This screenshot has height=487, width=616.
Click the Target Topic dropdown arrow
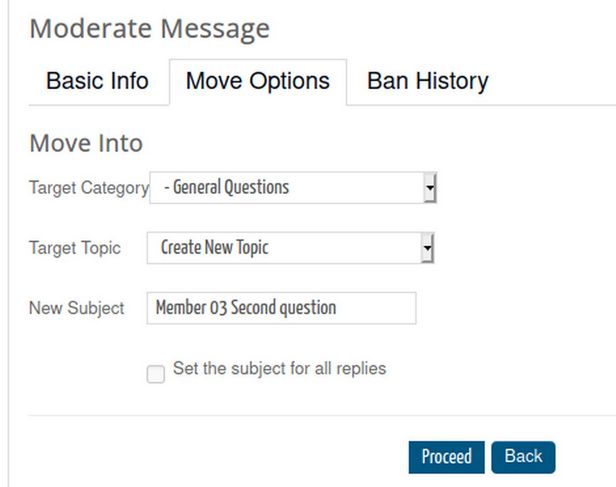click(427, 248)
